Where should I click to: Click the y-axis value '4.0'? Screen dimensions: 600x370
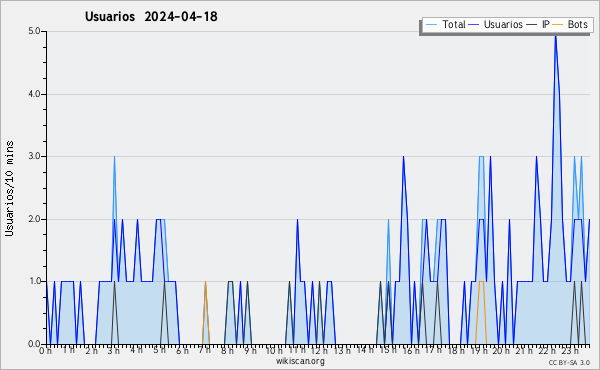tap(34, 94)
